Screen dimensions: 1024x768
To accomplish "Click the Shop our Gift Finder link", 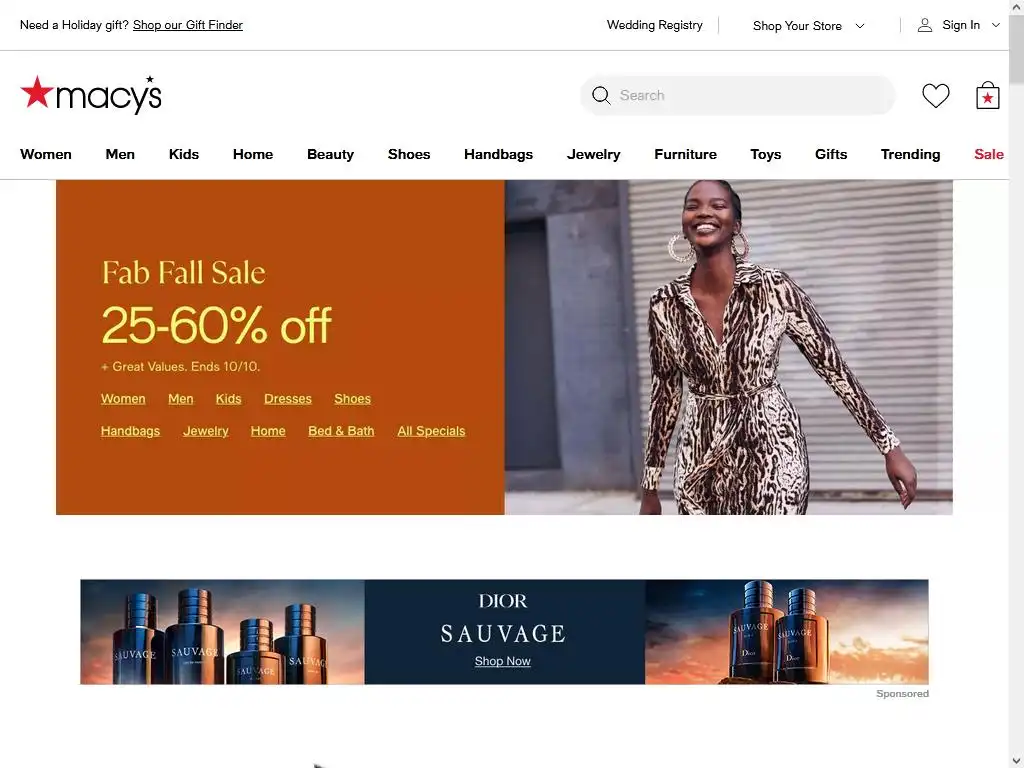I will coord(187,25).
